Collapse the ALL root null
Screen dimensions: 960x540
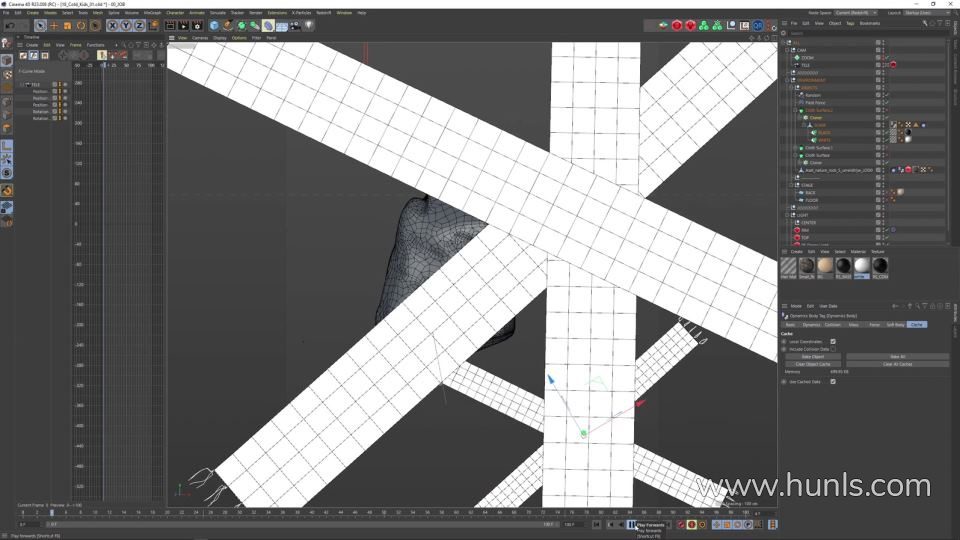click(784, 43)
